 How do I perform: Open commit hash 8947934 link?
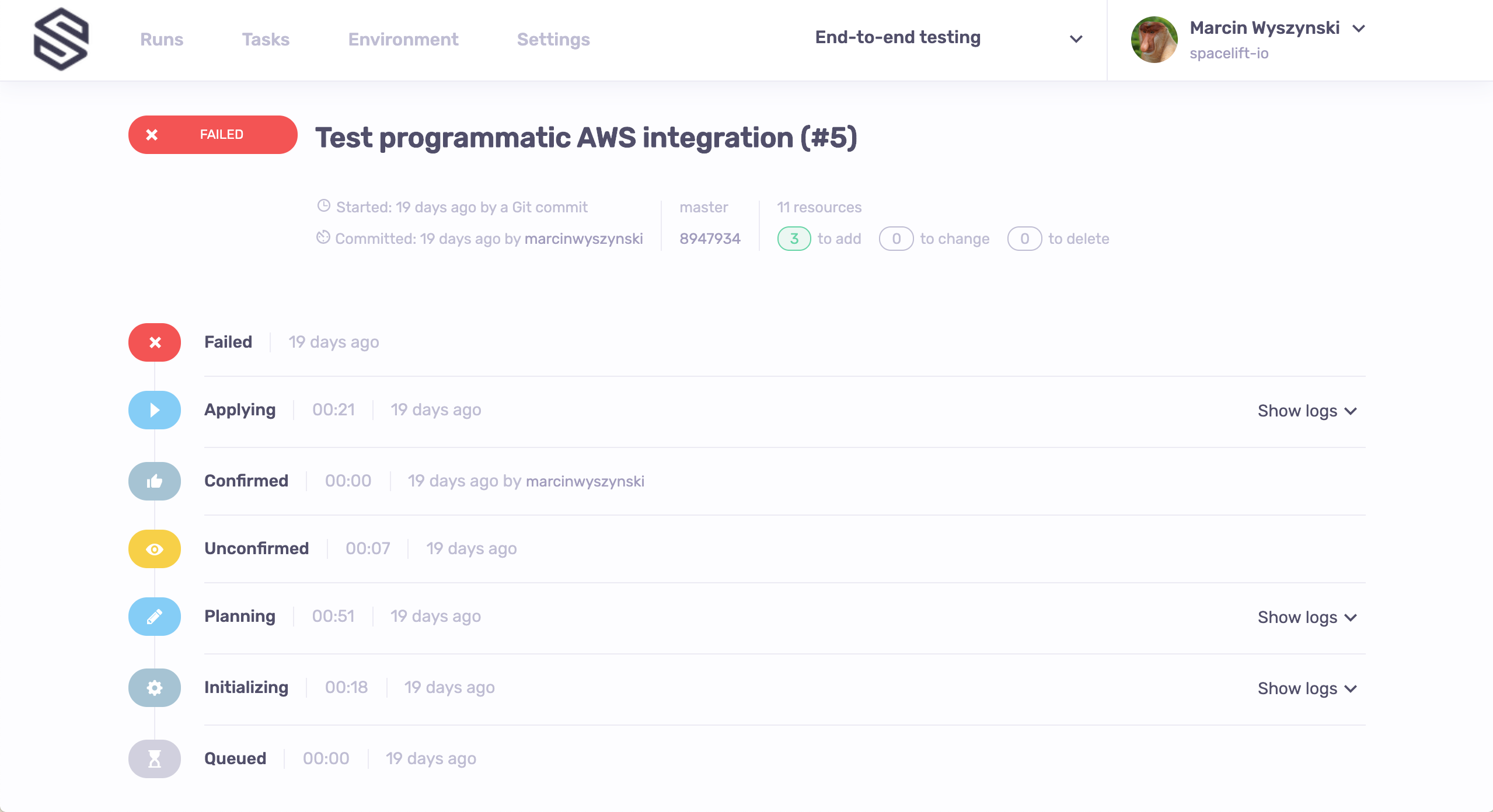(x=710, y=239)
